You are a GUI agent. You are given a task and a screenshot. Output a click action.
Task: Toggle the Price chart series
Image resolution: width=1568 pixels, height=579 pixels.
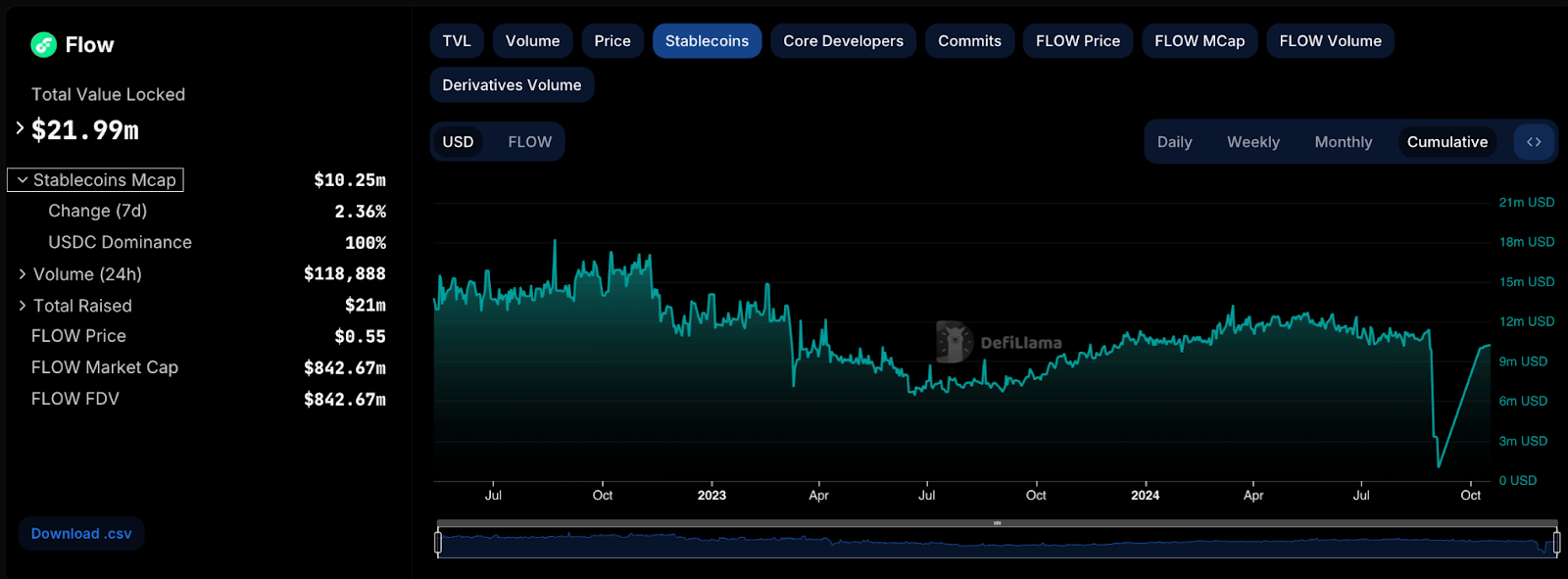[612, 41]
